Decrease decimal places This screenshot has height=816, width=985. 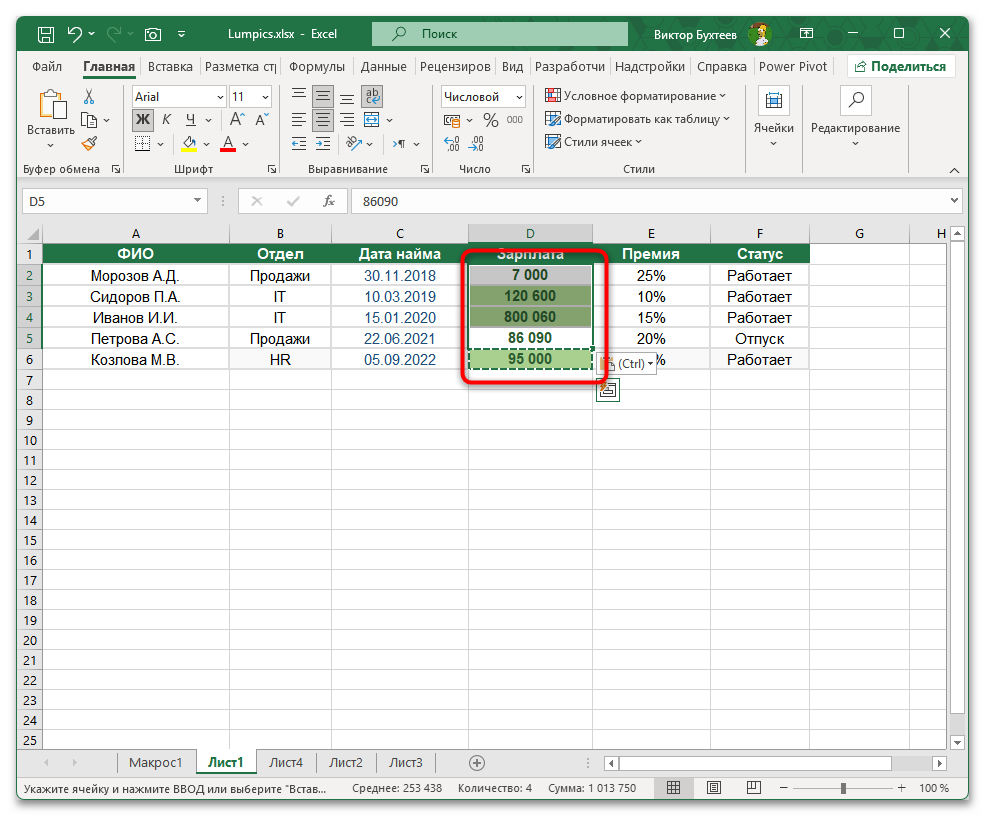pyautogui.click(x=476, y=144)
